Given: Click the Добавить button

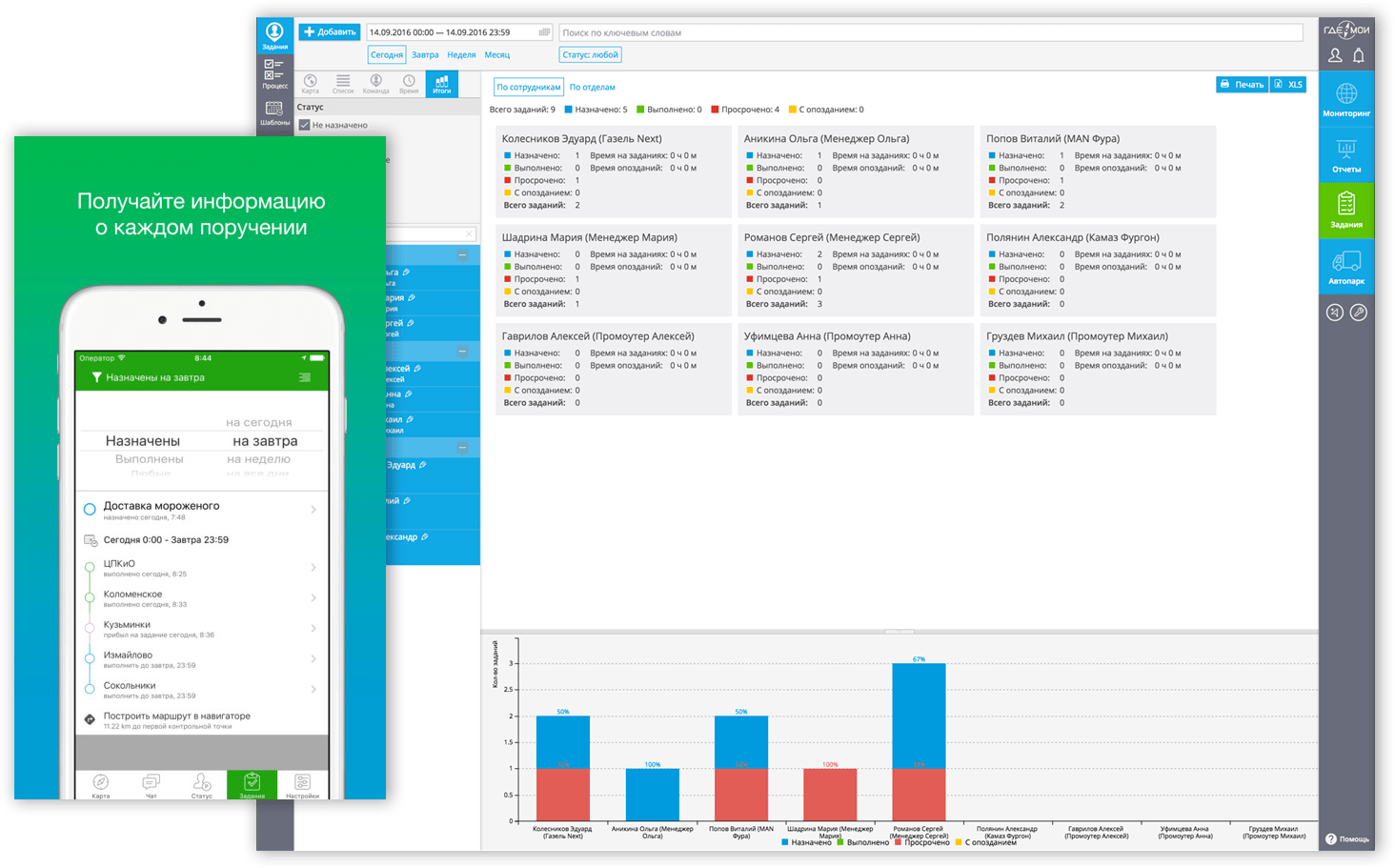Looking at the screenshot, I should point(330,31).
